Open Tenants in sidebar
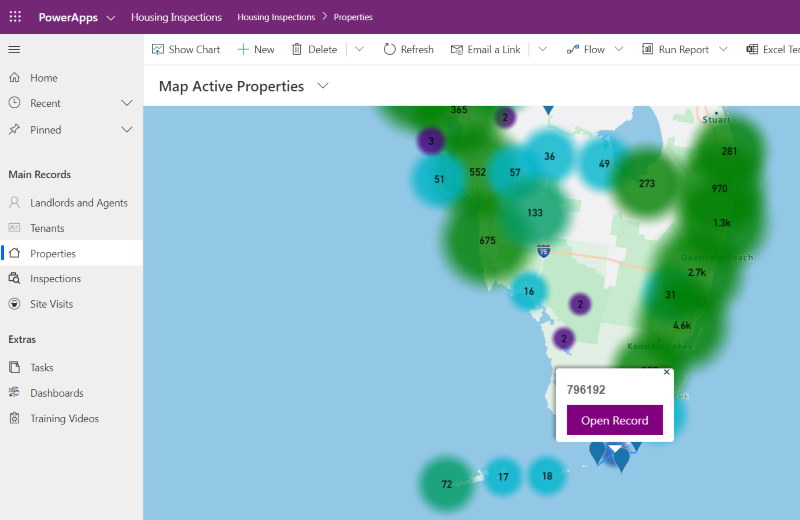This screenshot has width=800, height=520. [71, 228]
